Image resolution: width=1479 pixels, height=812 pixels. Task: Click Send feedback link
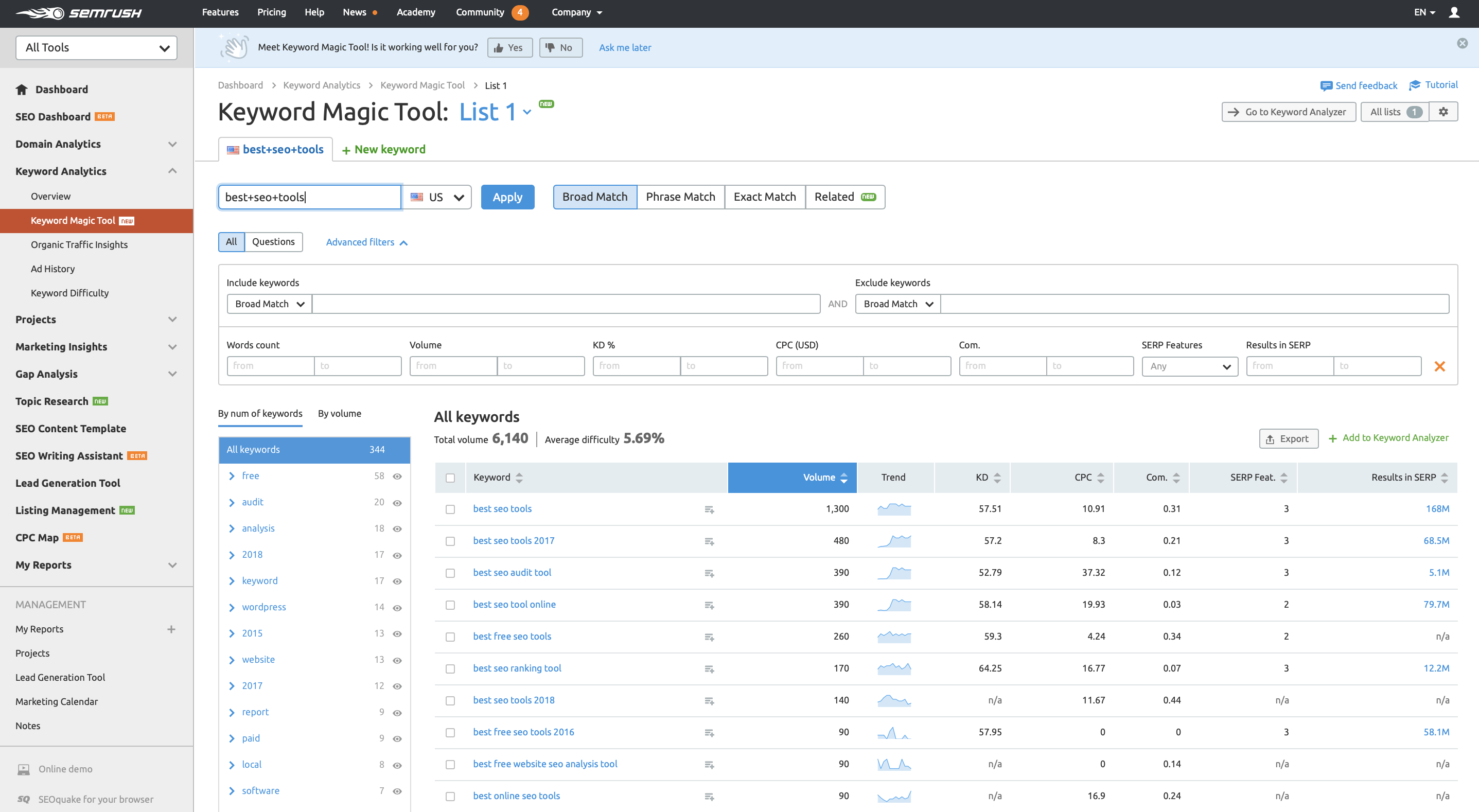click(1359, 85)
